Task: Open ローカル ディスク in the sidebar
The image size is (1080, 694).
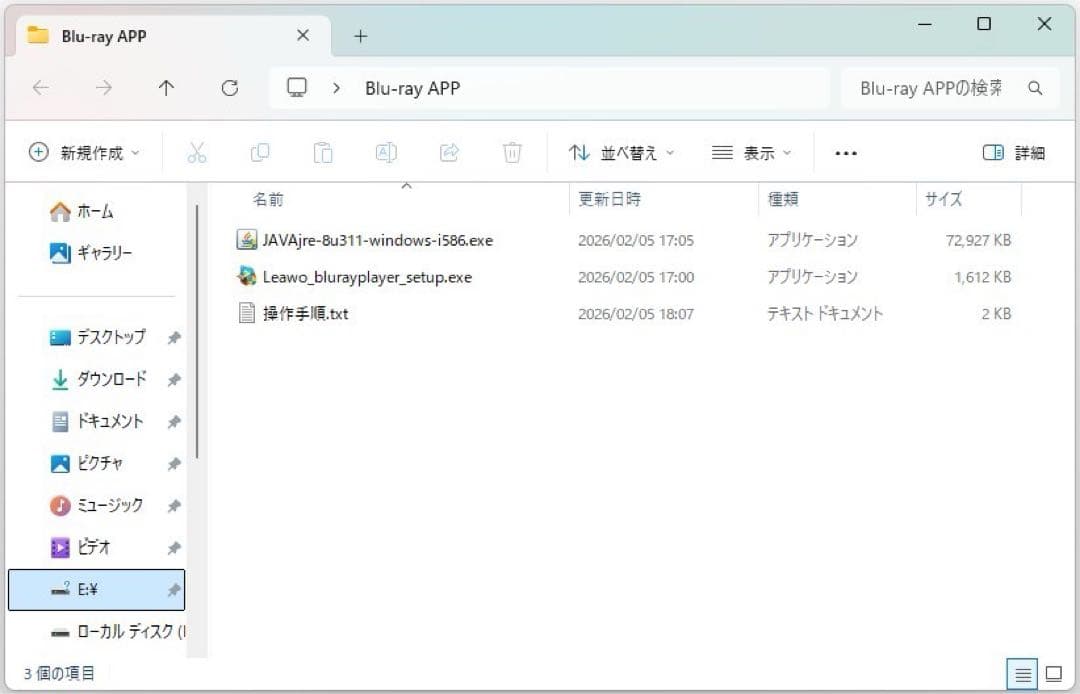Action: [117, 631]
